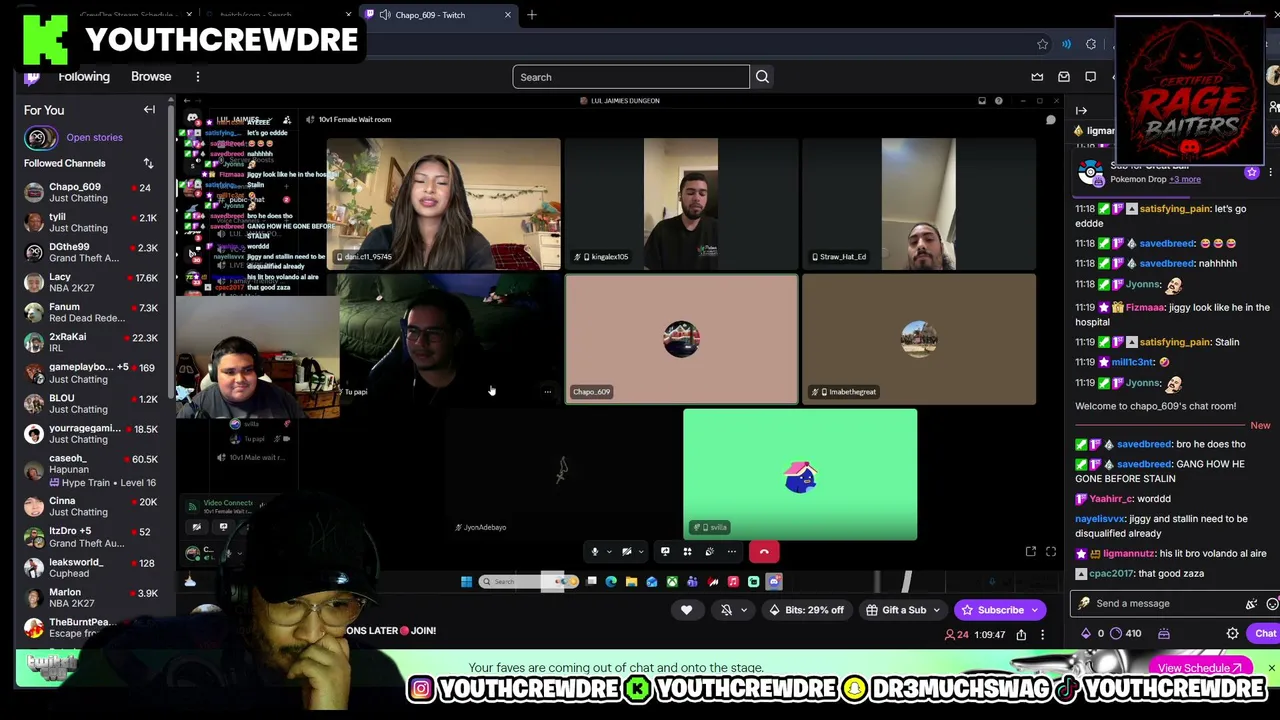Go to the Following tab

point(84,77)
